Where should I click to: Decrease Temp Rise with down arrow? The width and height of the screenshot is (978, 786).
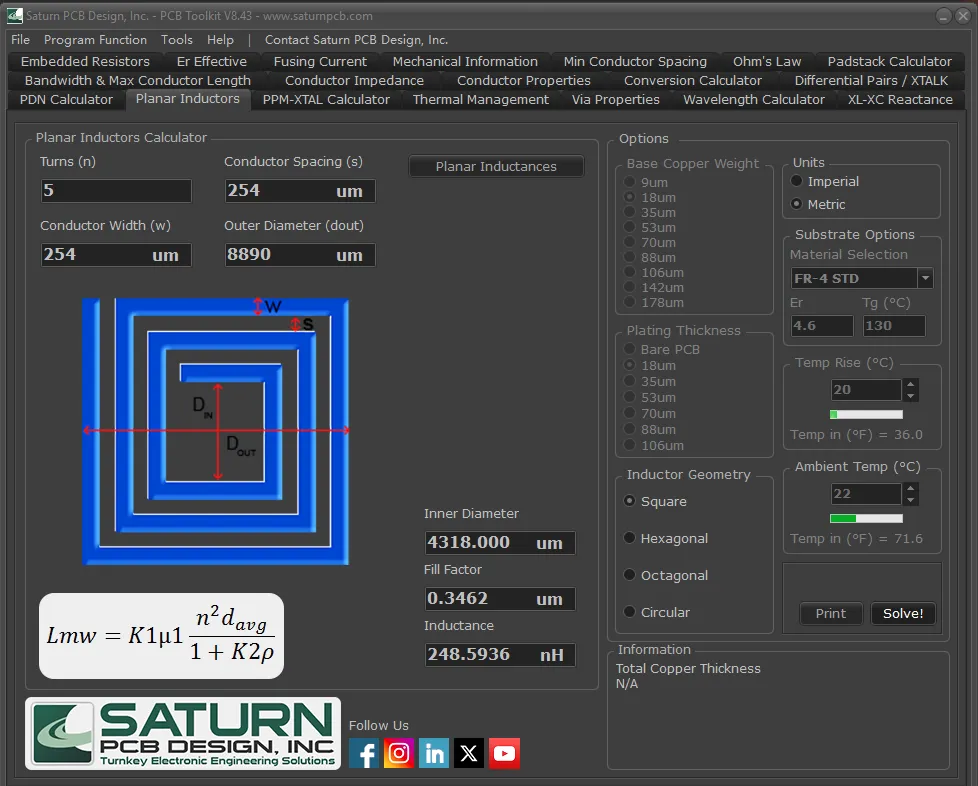click(911, 395)
